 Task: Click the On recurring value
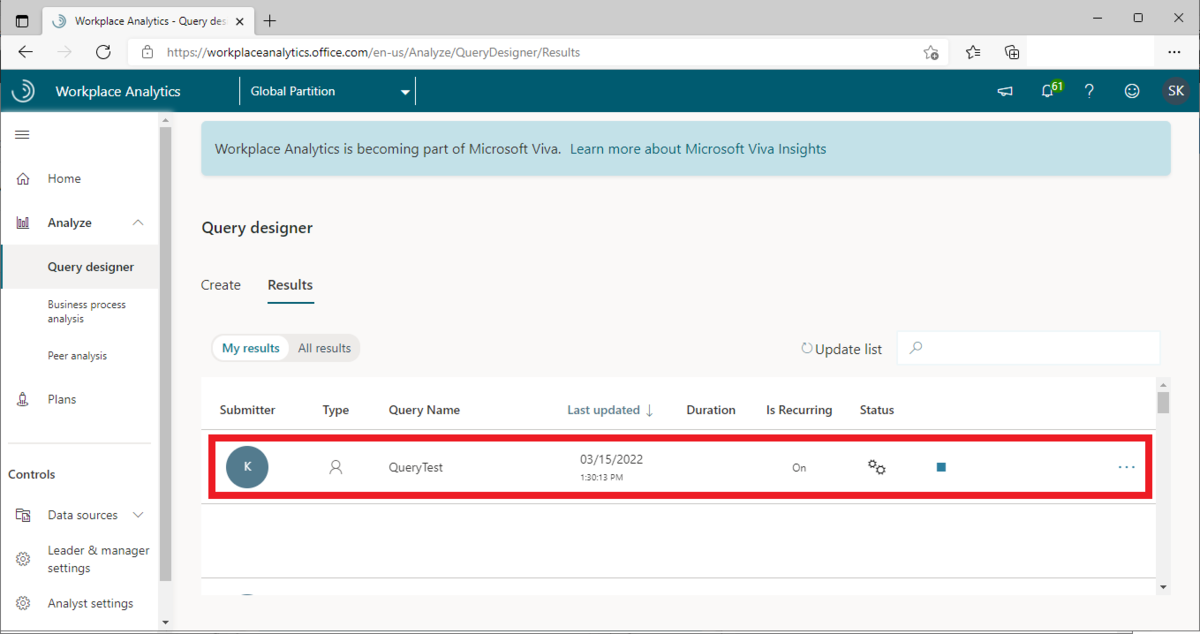tap(799, 467)
